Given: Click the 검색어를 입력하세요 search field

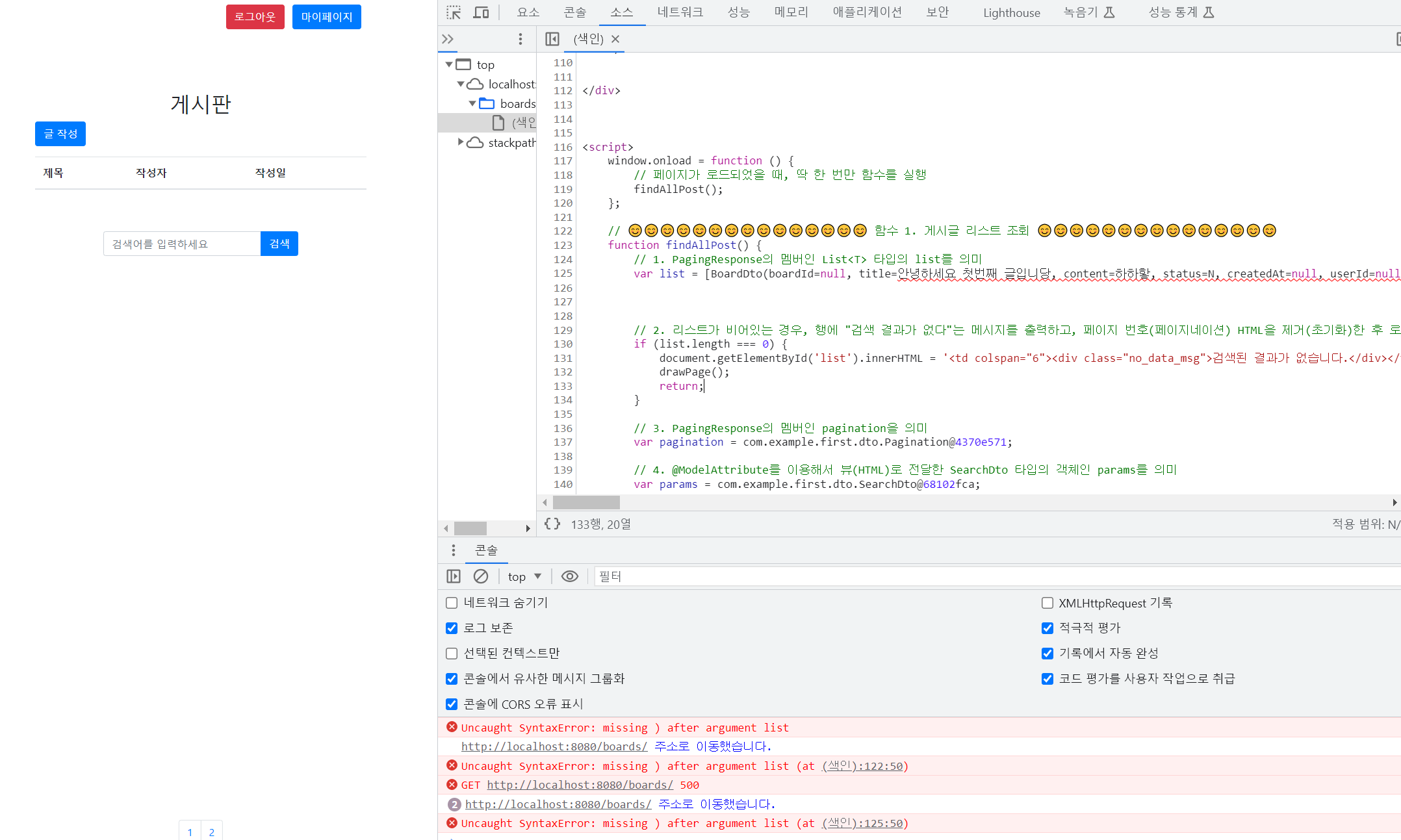Looking at the screenshot, I should click(x=182, y=244).
